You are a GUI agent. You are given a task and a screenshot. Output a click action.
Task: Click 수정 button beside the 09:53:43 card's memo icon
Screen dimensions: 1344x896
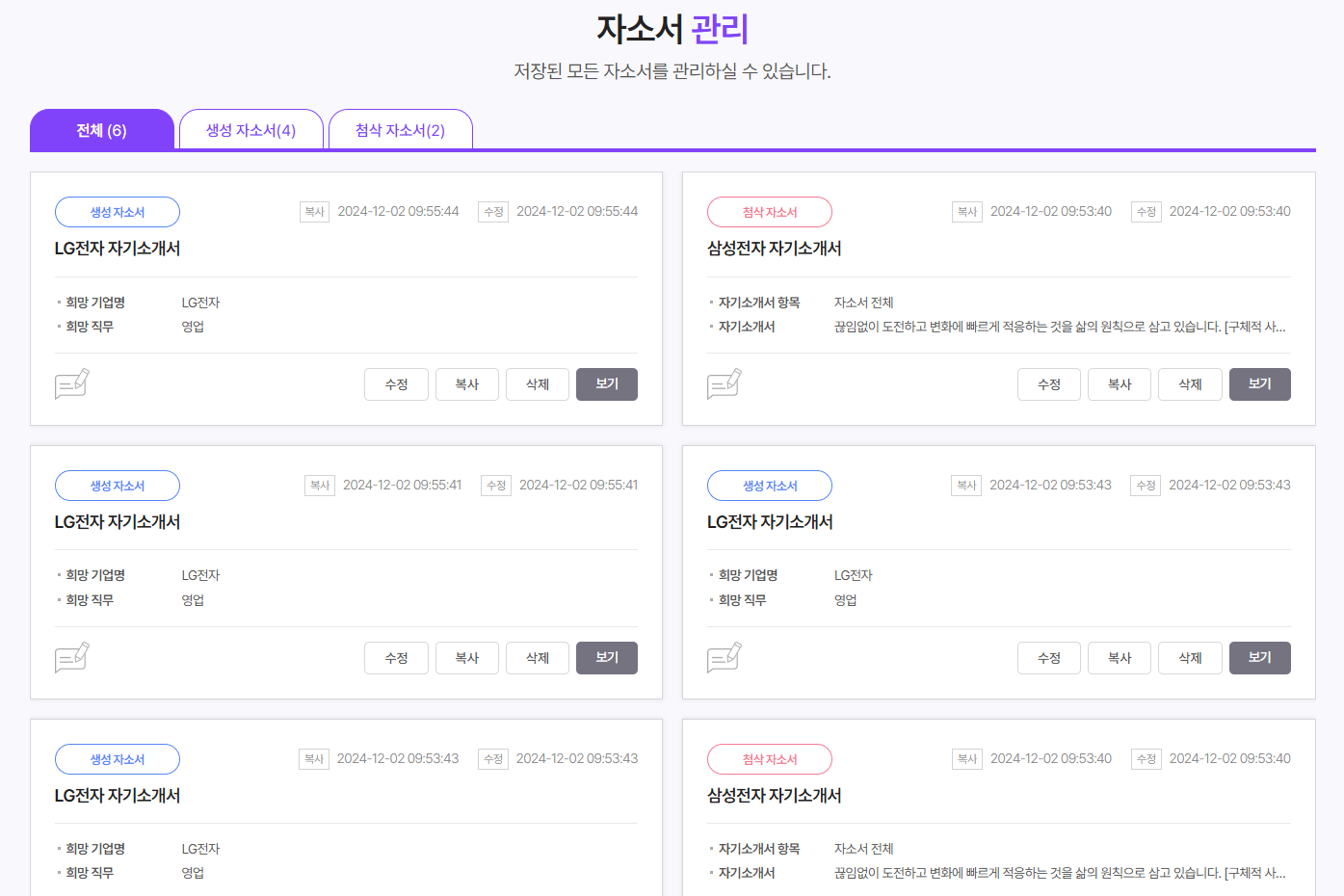point(1049,658)
